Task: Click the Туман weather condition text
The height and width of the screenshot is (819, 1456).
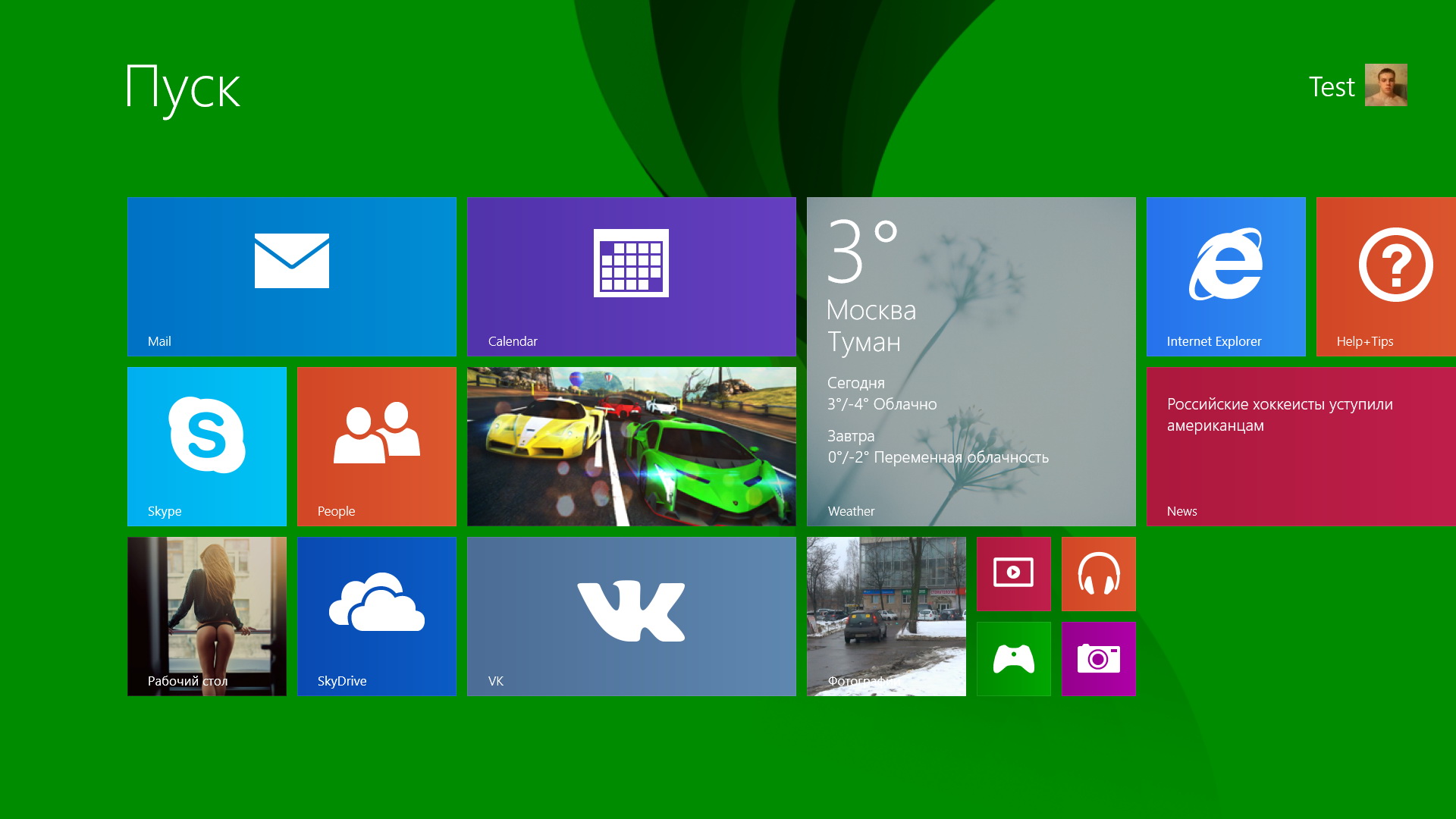Action: pyautogui.click(x=864, y=342)
